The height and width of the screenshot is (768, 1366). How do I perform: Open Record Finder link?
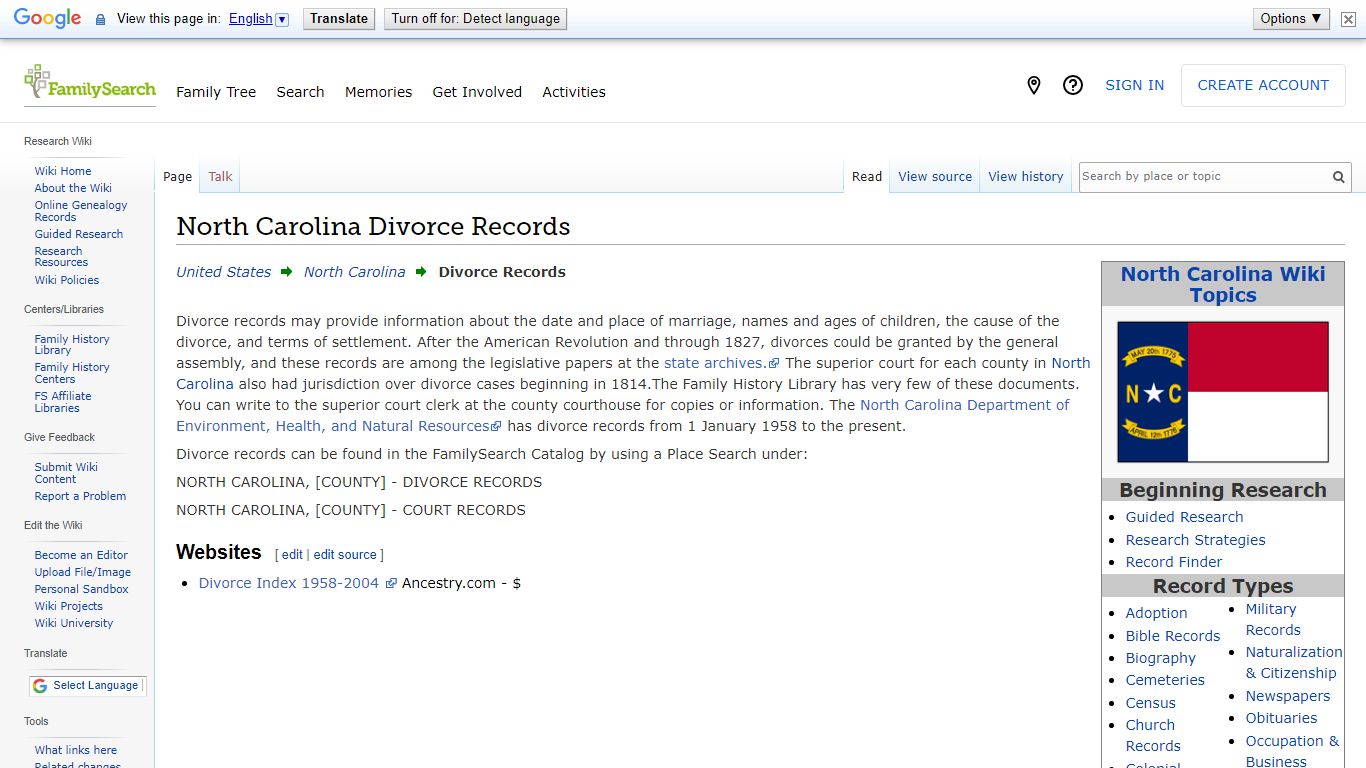[x=1173, y=562]
